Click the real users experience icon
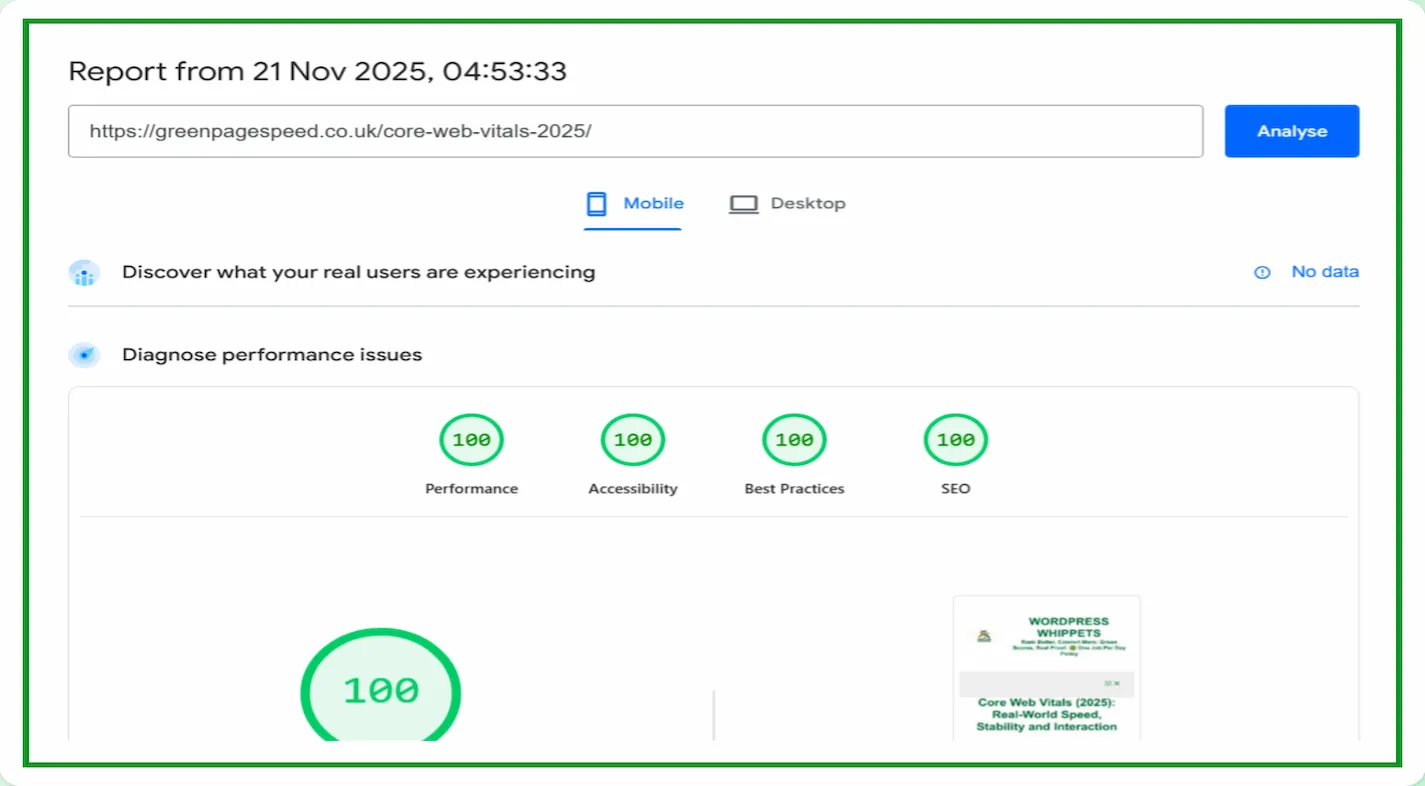1425x786 pixels. (84, 273)
